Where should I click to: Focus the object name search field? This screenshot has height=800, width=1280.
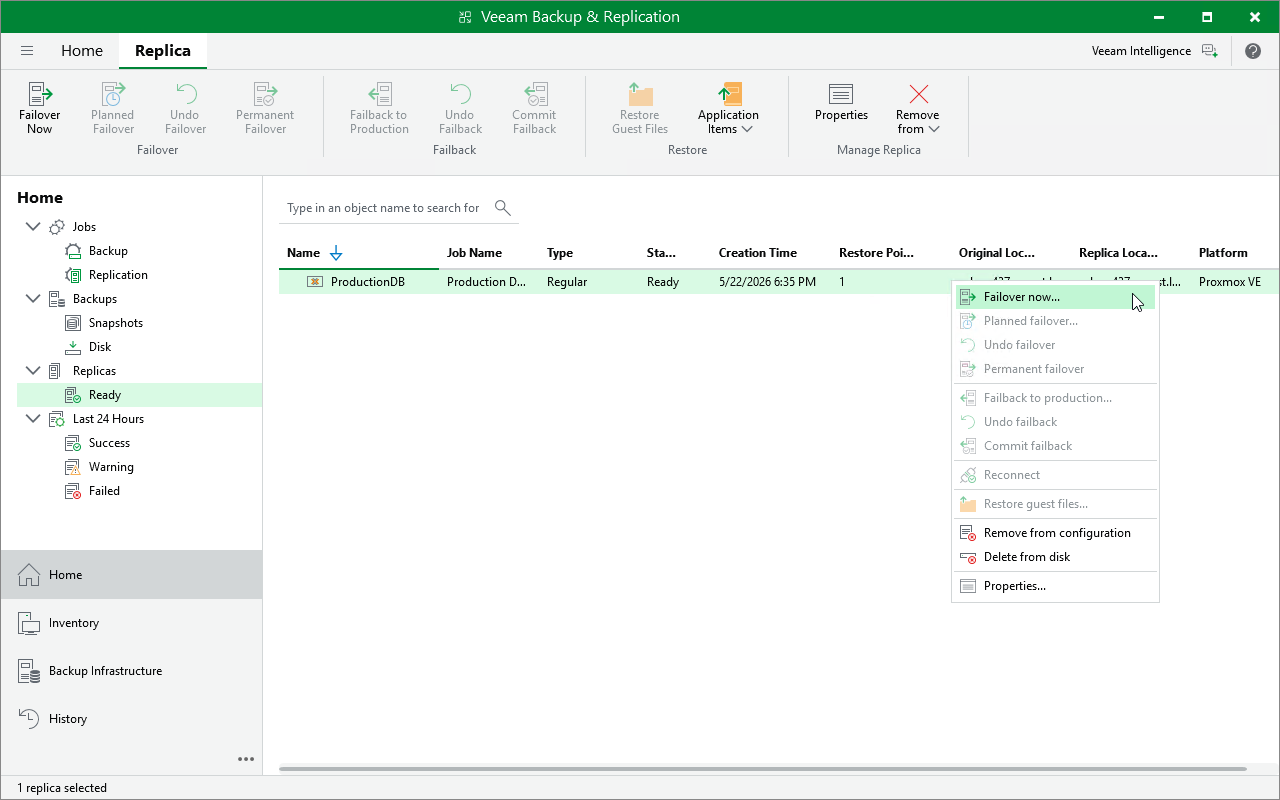385,208
